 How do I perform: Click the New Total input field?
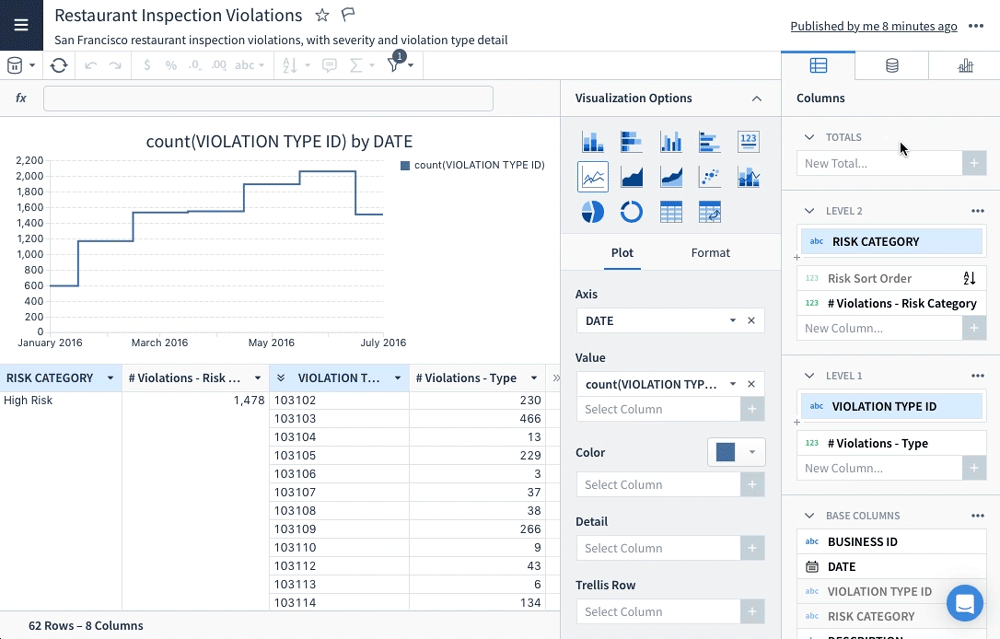pos(879,163)
